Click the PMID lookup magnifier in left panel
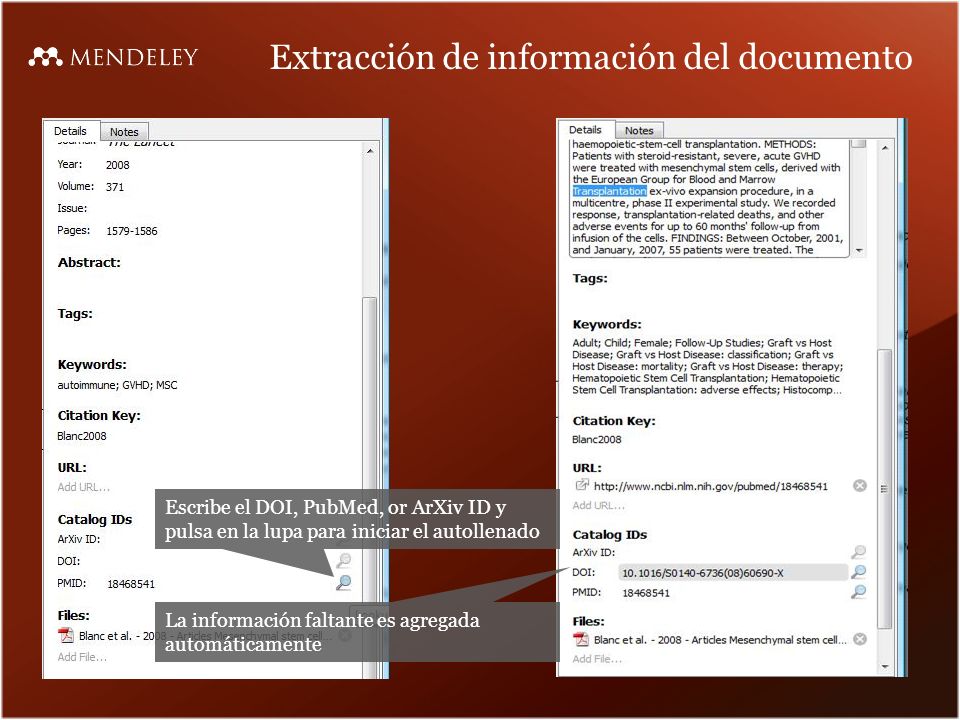 click(343, 582)
